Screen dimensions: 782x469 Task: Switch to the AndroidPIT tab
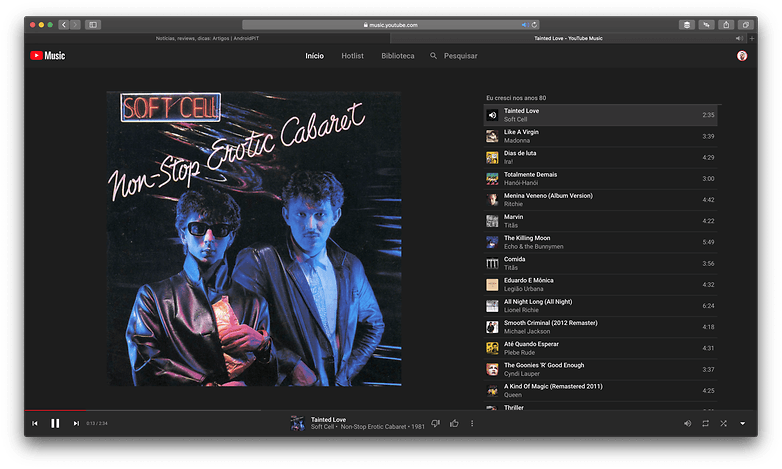pyautogui.click(x=207, y=38)
